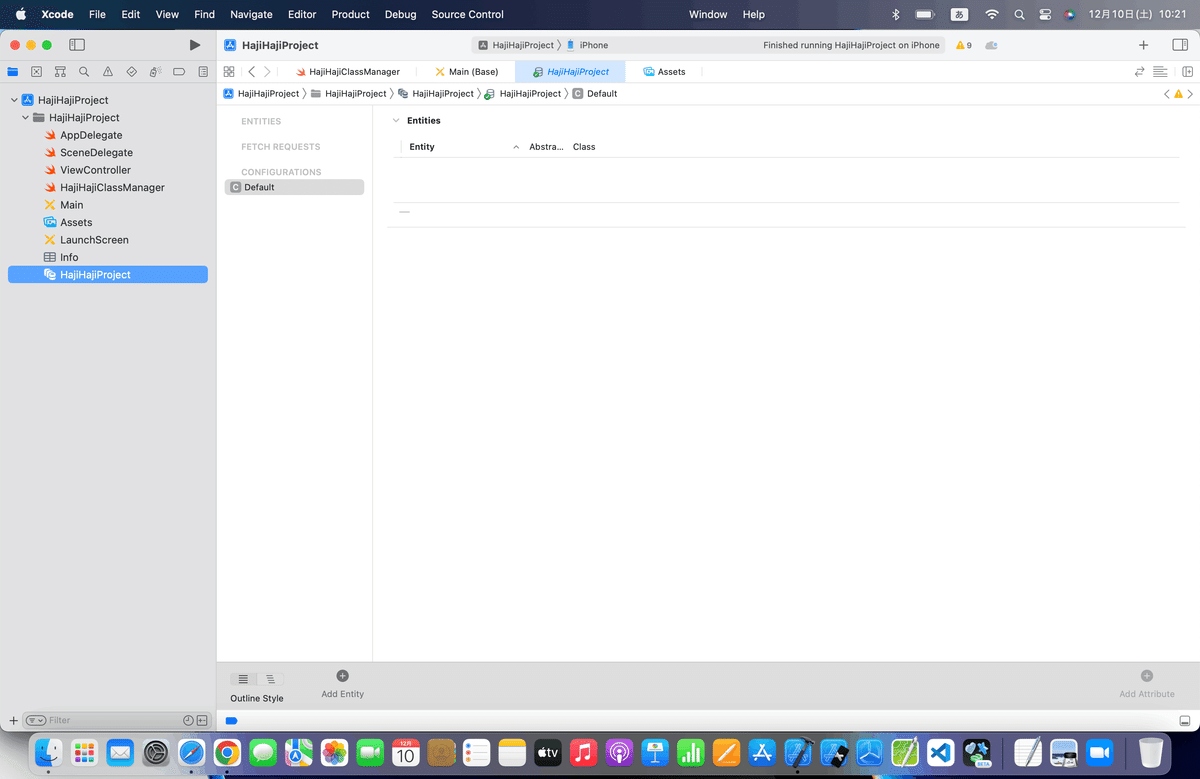Open the Source Control navigator

[37, 72]
